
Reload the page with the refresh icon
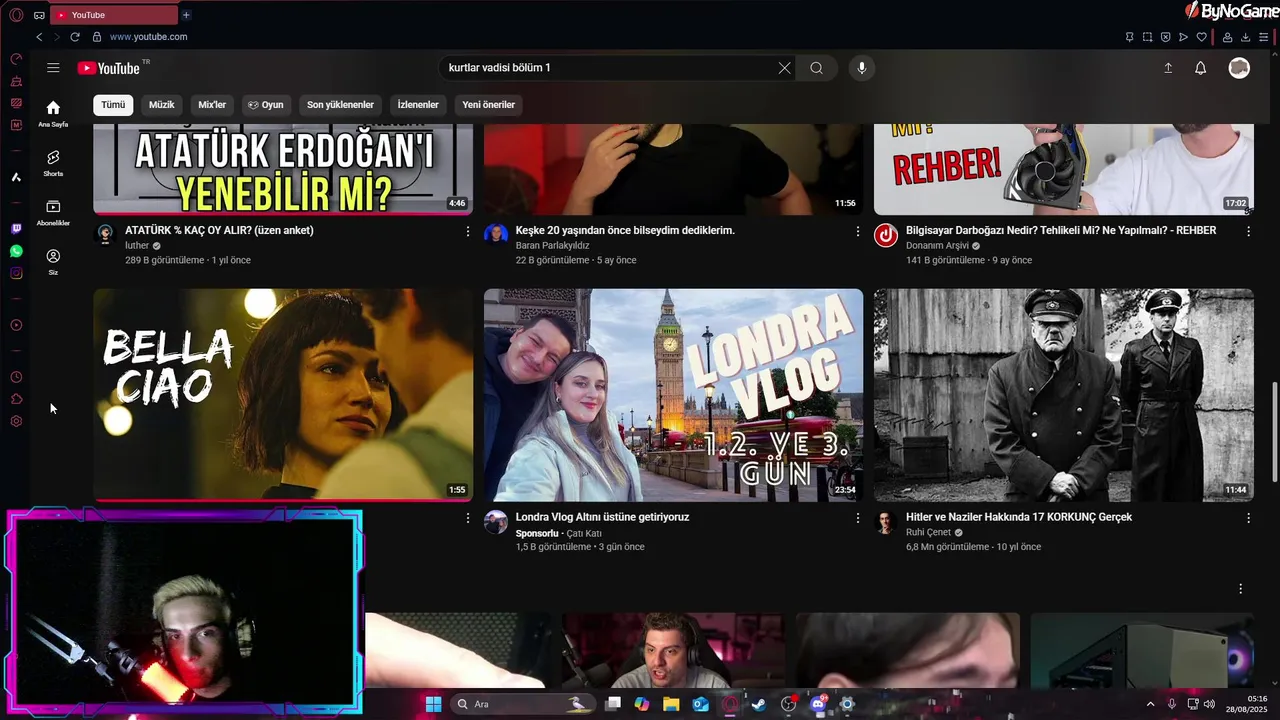[x=74, y=37]
